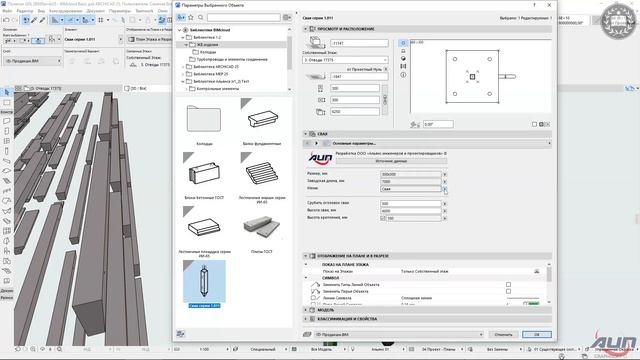Select the Marquee tool in the toolbox

click(x=7, y=102)
